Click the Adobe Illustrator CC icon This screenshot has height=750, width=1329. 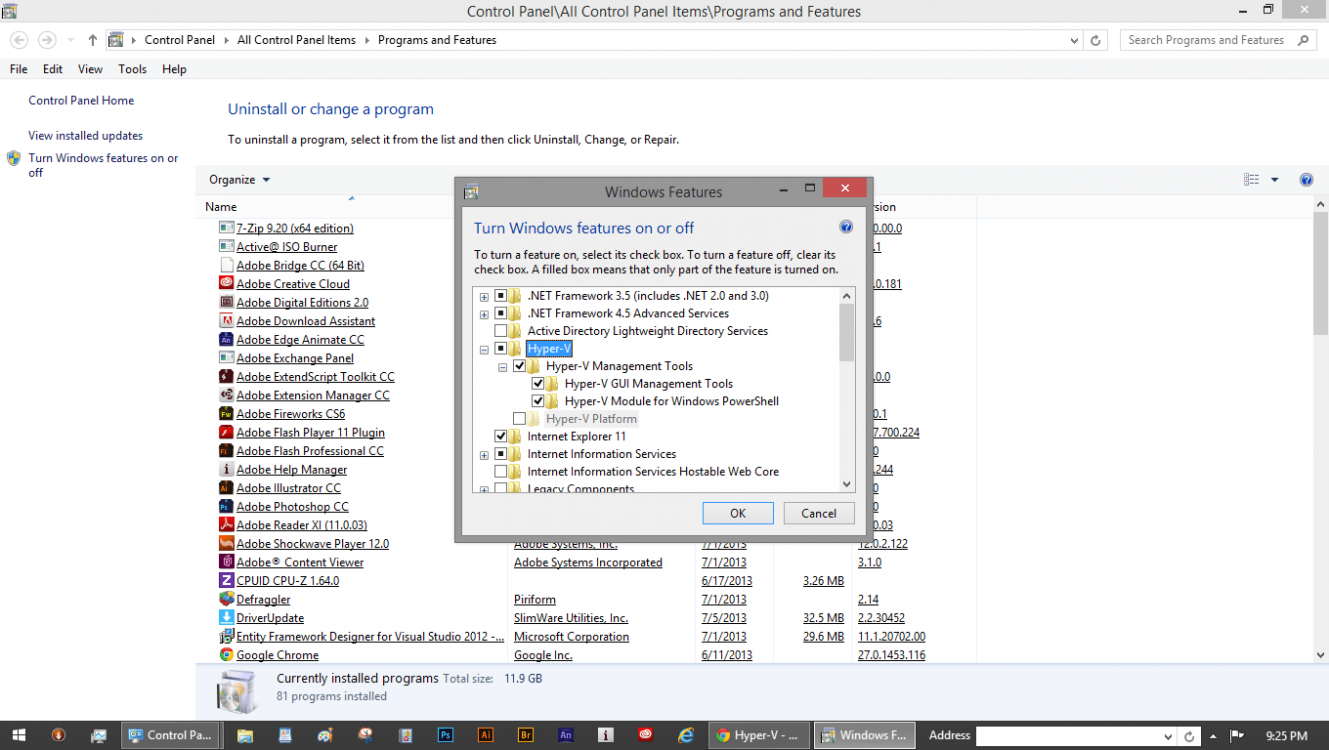point(227,488)
